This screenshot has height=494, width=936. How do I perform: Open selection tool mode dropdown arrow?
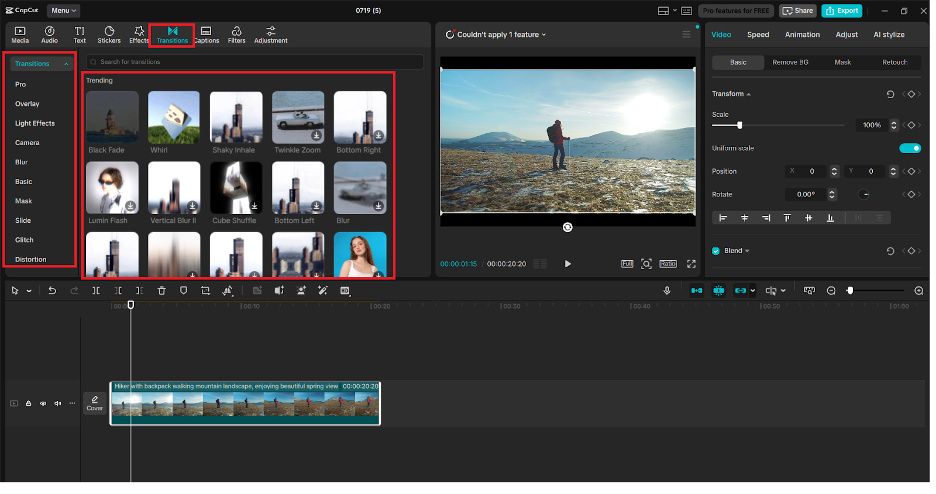[x=29, y=291]
